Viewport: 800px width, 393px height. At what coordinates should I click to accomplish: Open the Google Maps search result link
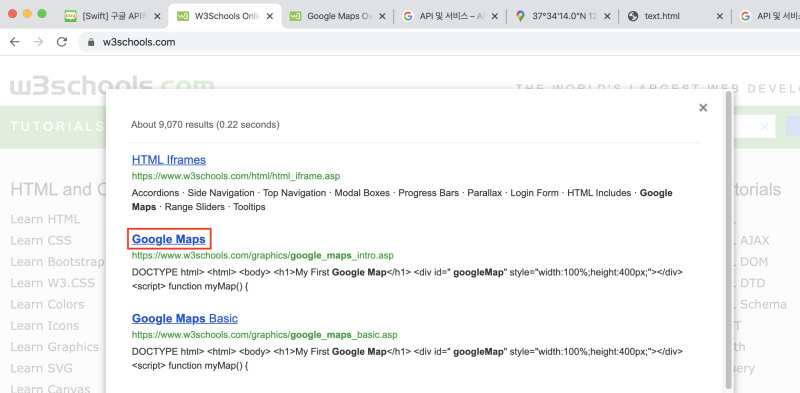(x=169, y=239)
